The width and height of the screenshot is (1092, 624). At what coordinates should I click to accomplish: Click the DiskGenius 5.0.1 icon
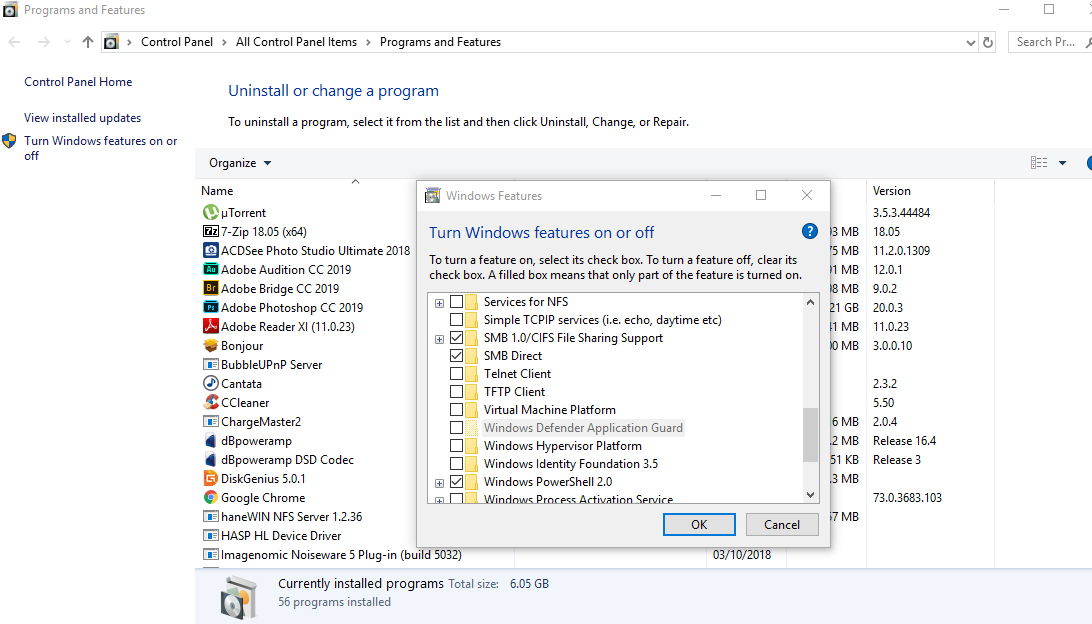coord(210,478)
